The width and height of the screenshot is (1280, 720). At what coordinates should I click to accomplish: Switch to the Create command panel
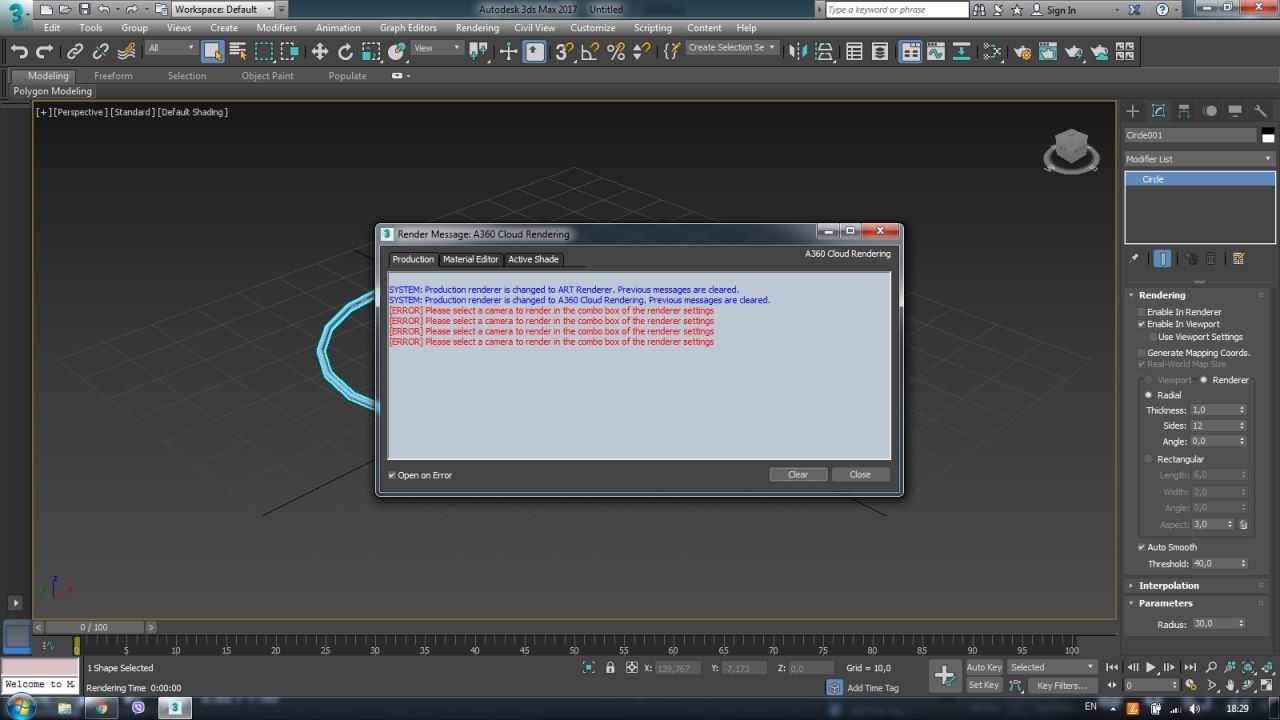(x=1133, y=111)
